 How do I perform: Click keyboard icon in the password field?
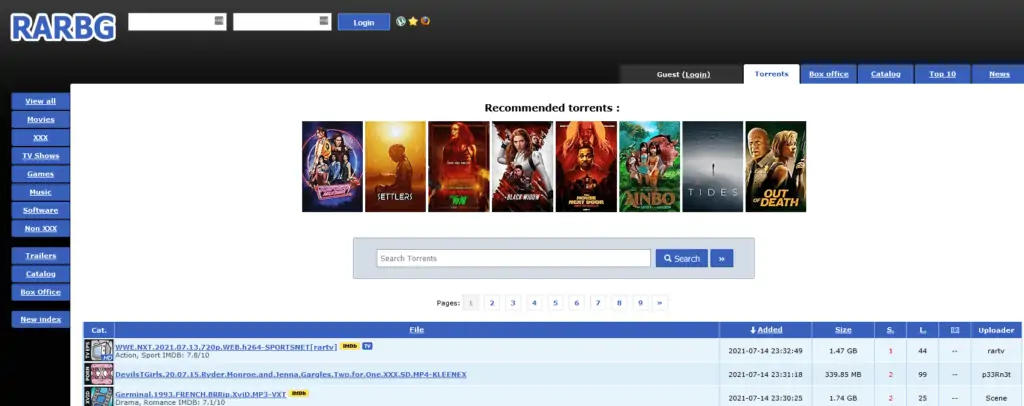[324, 21]
